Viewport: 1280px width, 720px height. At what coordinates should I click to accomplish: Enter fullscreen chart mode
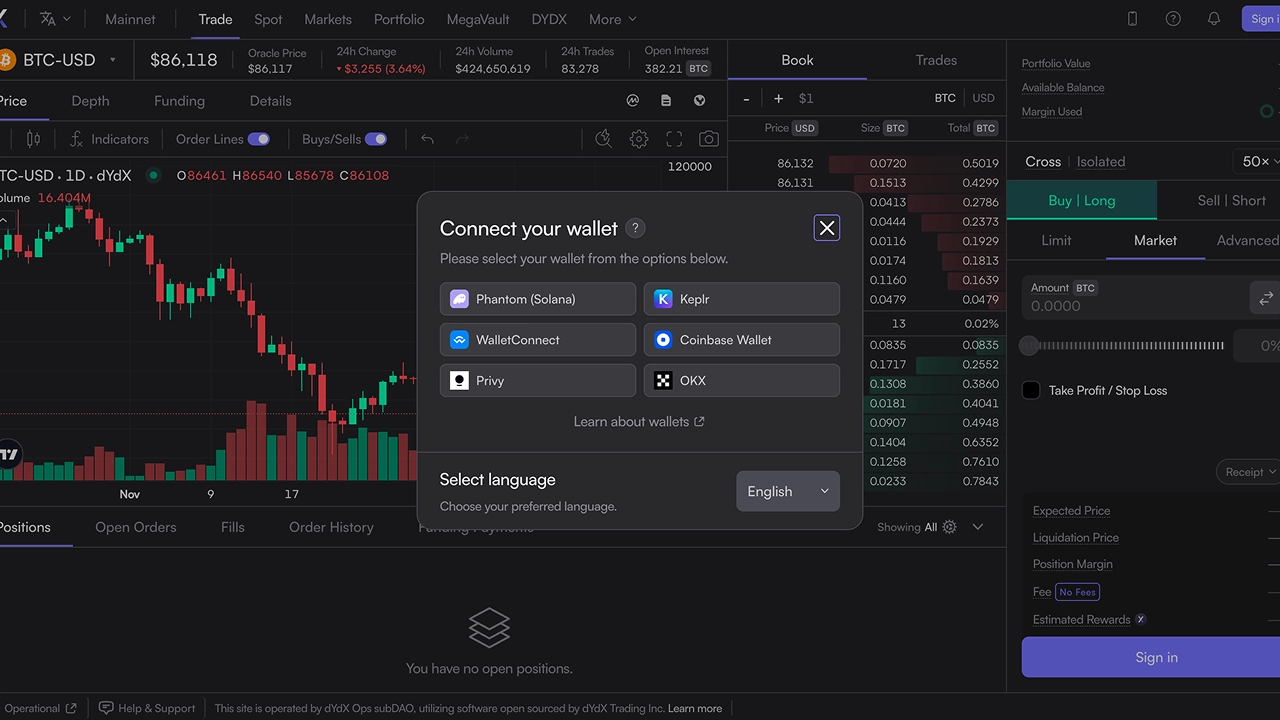point(674,139)
